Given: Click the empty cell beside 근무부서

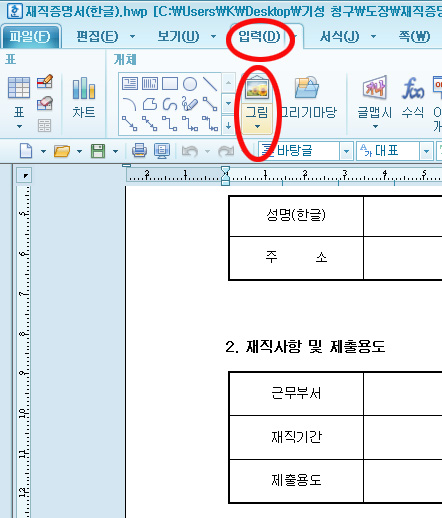Looking at the screenshot, I should (x=403, y=393).
